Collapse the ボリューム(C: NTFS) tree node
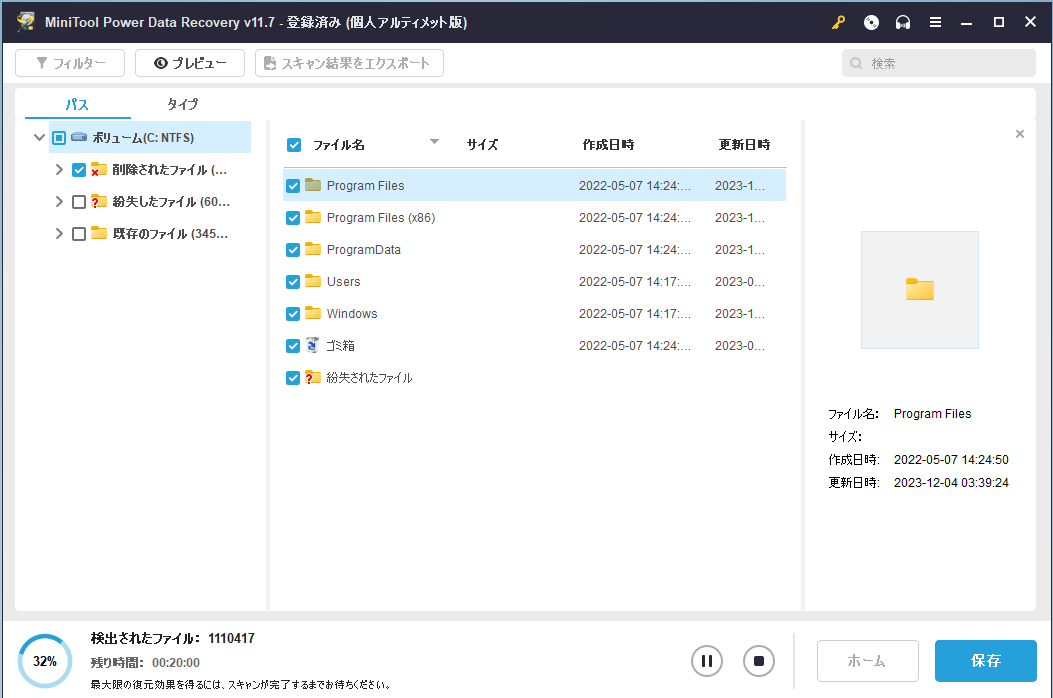1053x698 pixels. [x=39, y=137]
